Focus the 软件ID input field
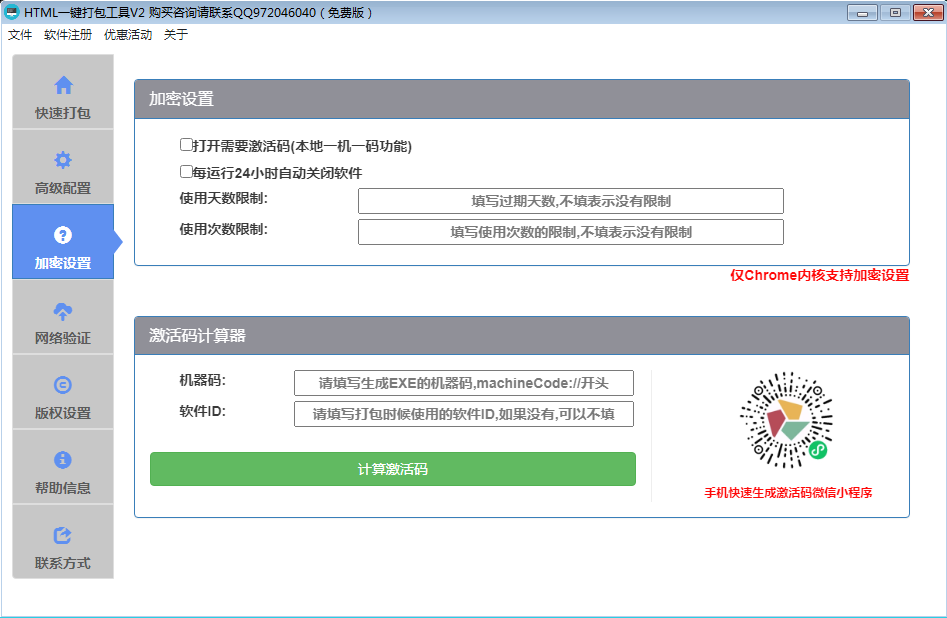Screen dimensions: 947x618 [x=463, y=414]
